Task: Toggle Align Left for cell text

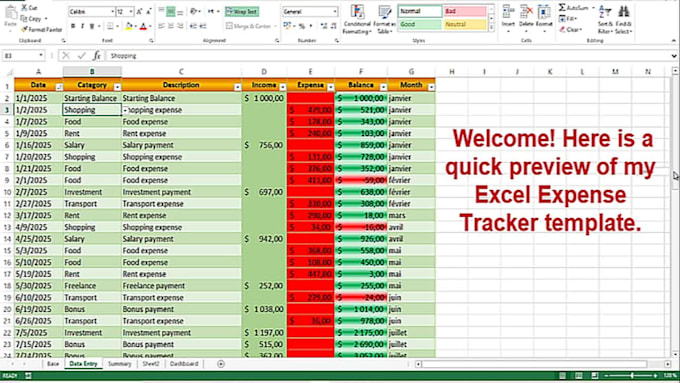Action: pos(161,26)
